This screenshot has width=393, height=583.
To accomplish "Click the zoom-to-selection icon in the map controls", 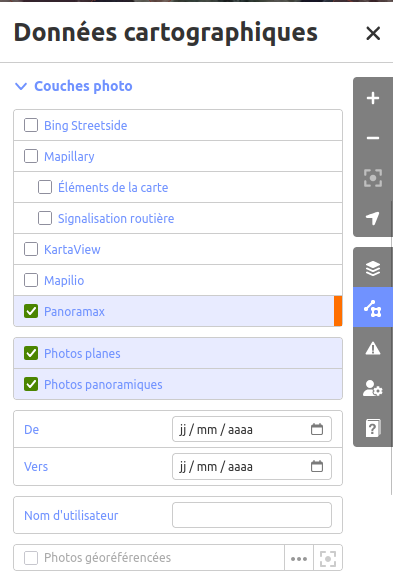I will [x=373, y=178].
